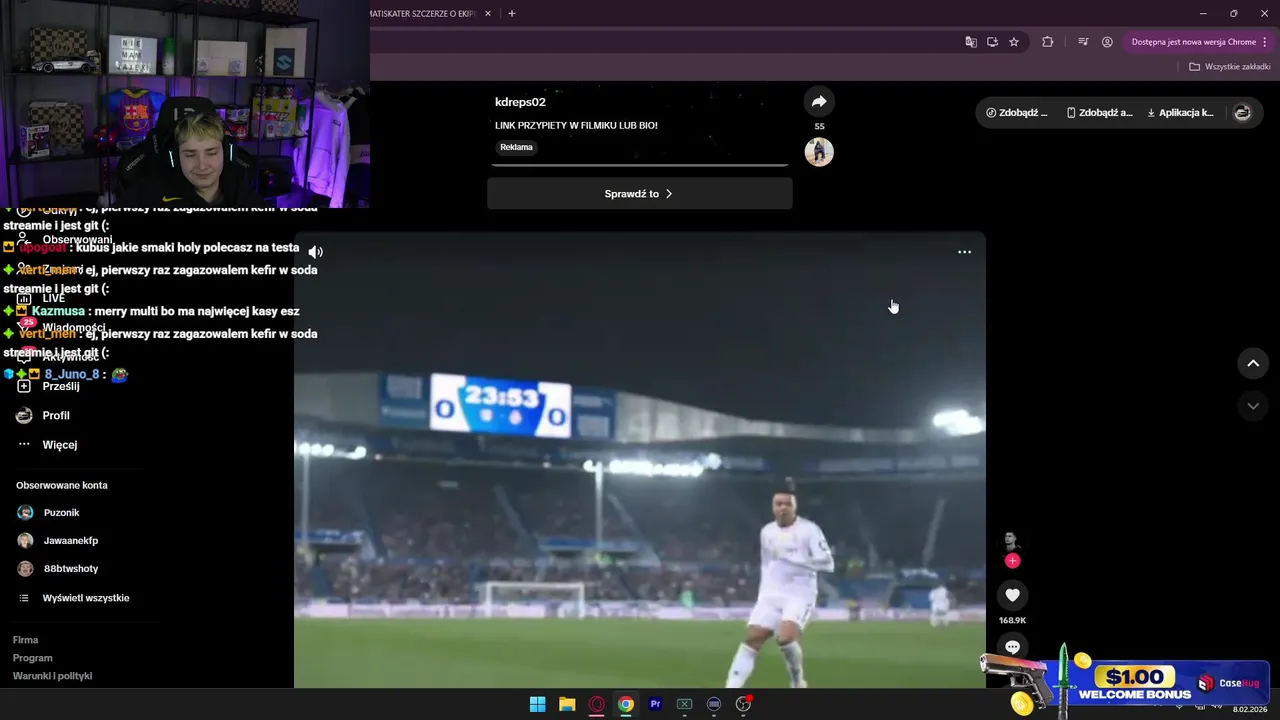Open kdreps02 avatar below share count

[x=819, y=152]
